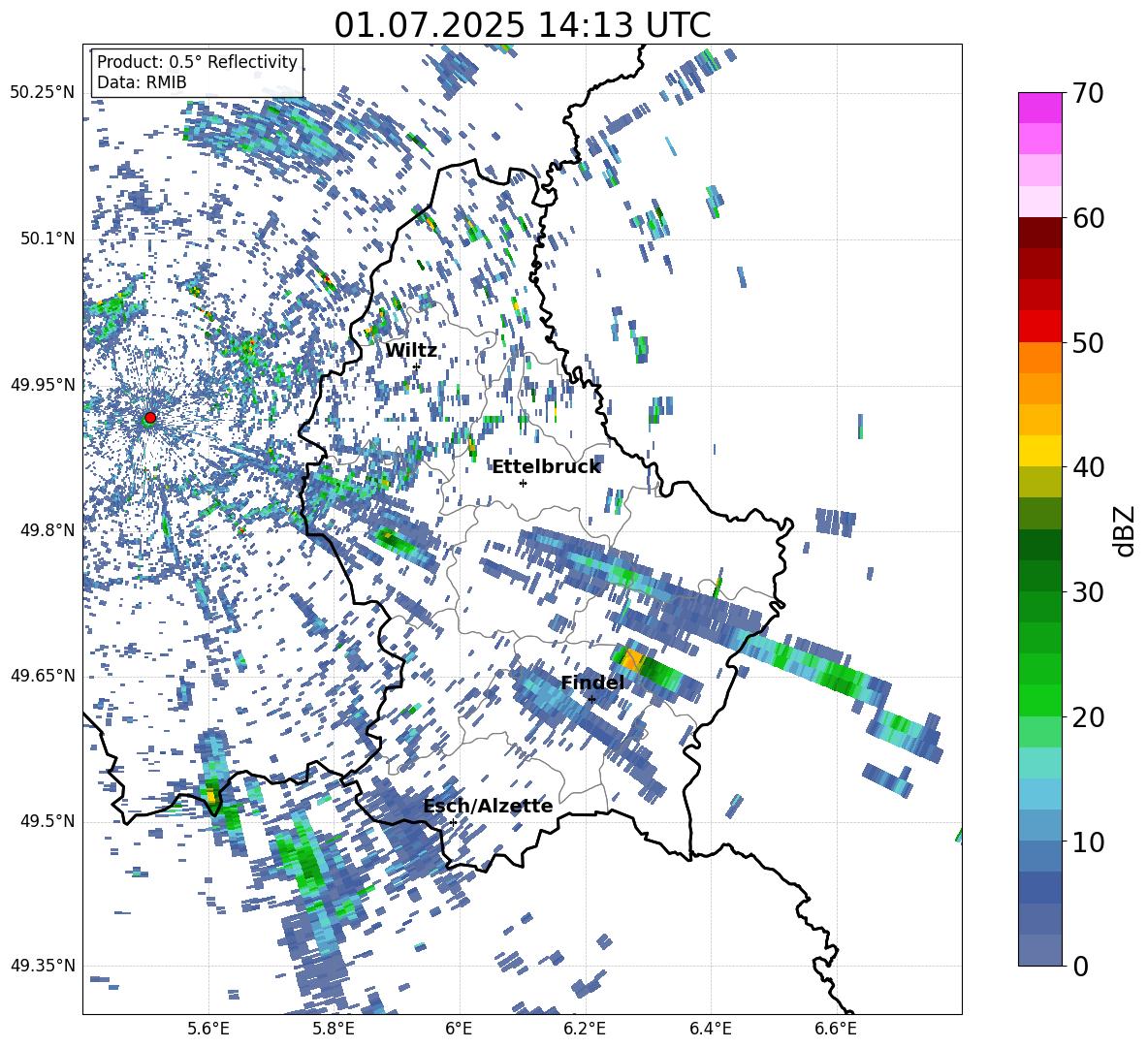Click the 5.6°E longitude label
1148x1048 pixels.
pyautogui.click(x=208, y=1029)
